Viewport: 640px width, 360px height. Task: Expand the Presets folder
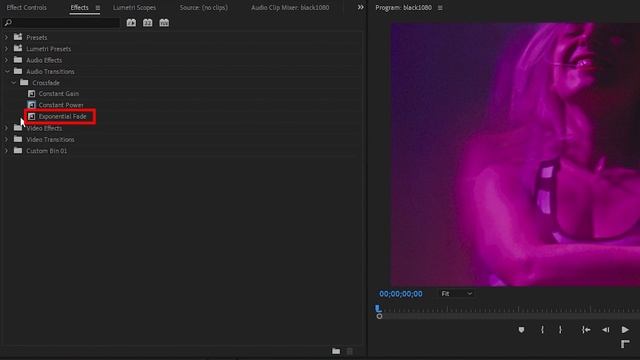coord(6,37)
